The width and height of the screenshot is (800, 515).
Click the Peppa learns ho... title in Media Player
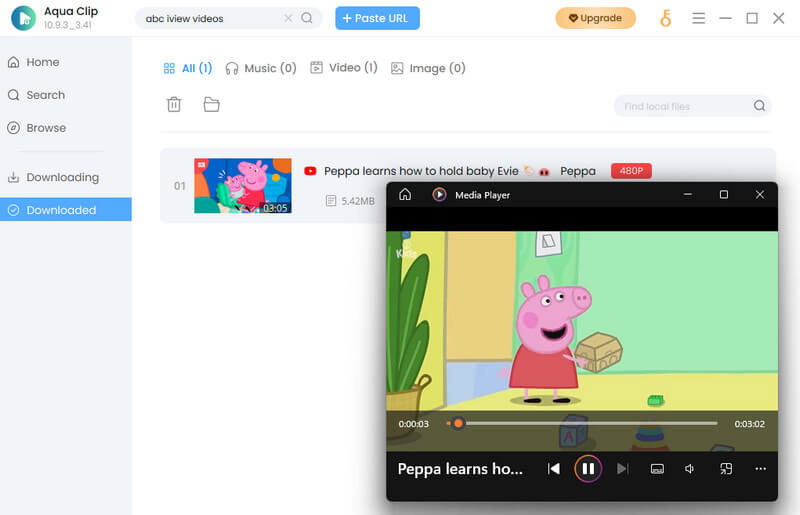[x=460, y=469]
